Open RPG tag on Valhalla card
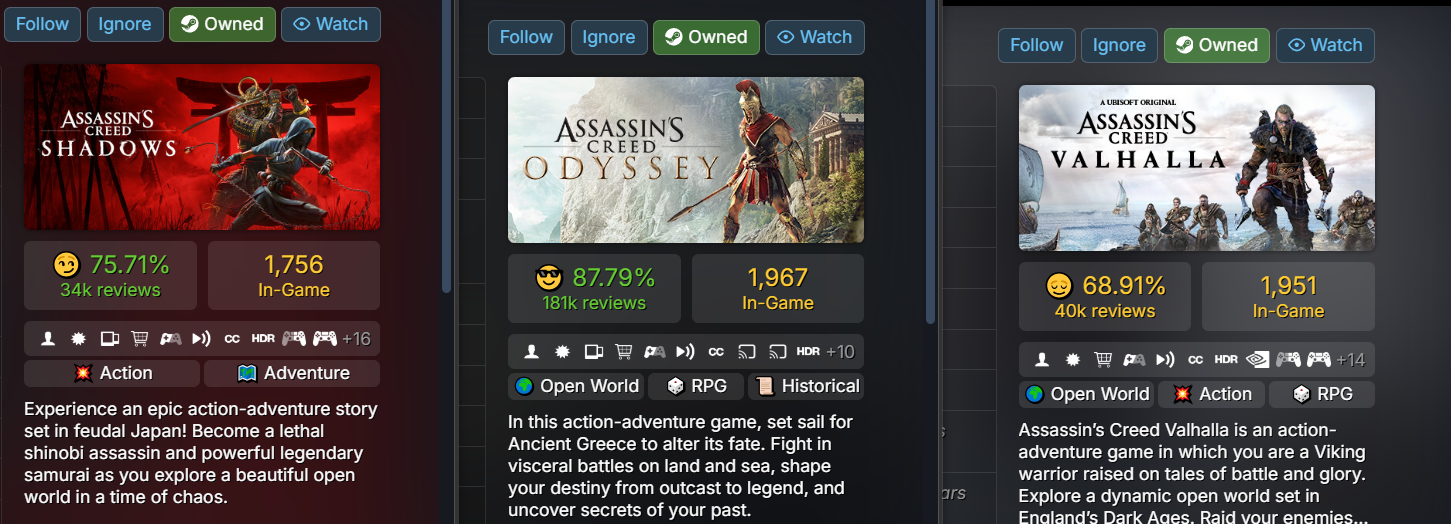This screenshot has height=524, width=1451. 1322,394
